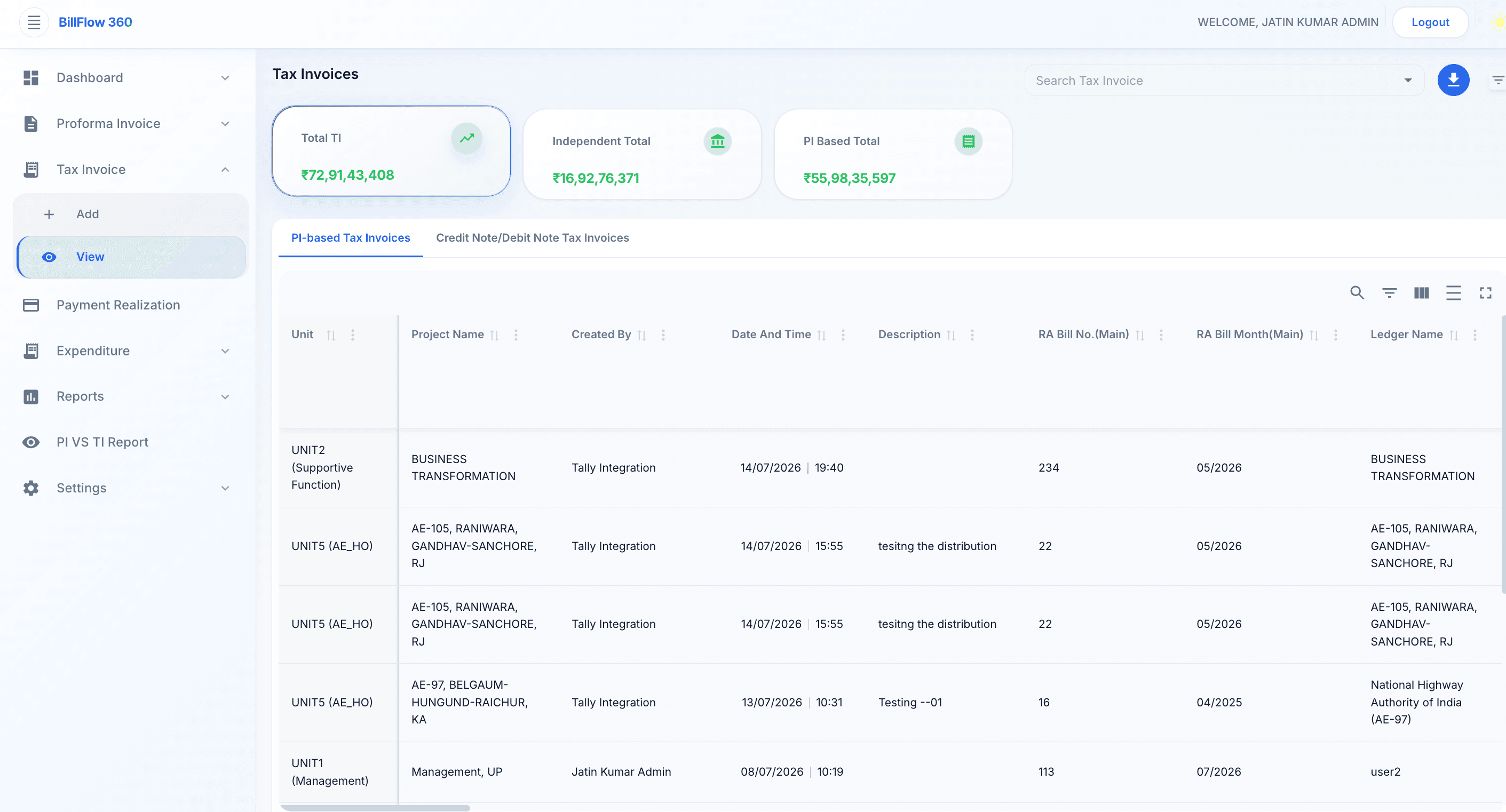Expand Proforma Invoice sidebar section
Screen dimensions: 1506x812
(225, 123)
